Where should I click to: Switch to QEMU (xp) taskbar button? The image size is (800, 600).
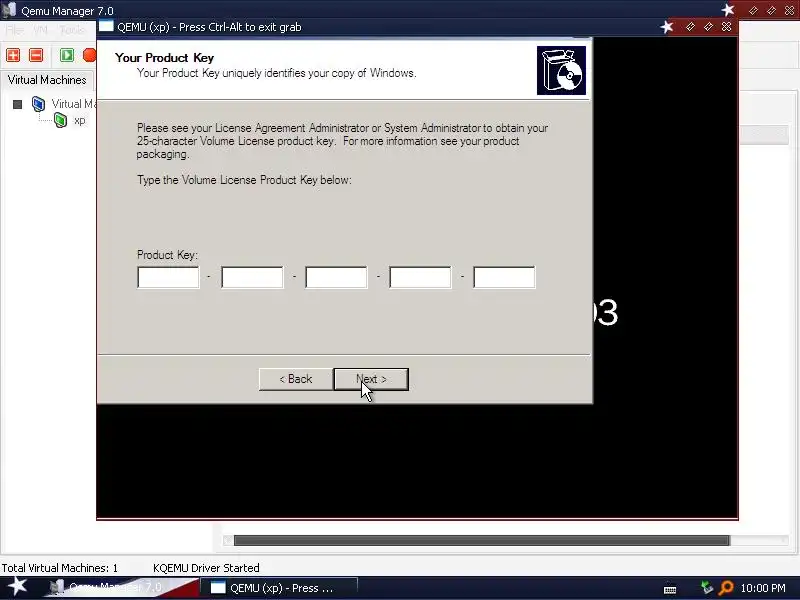click(278, 588)
